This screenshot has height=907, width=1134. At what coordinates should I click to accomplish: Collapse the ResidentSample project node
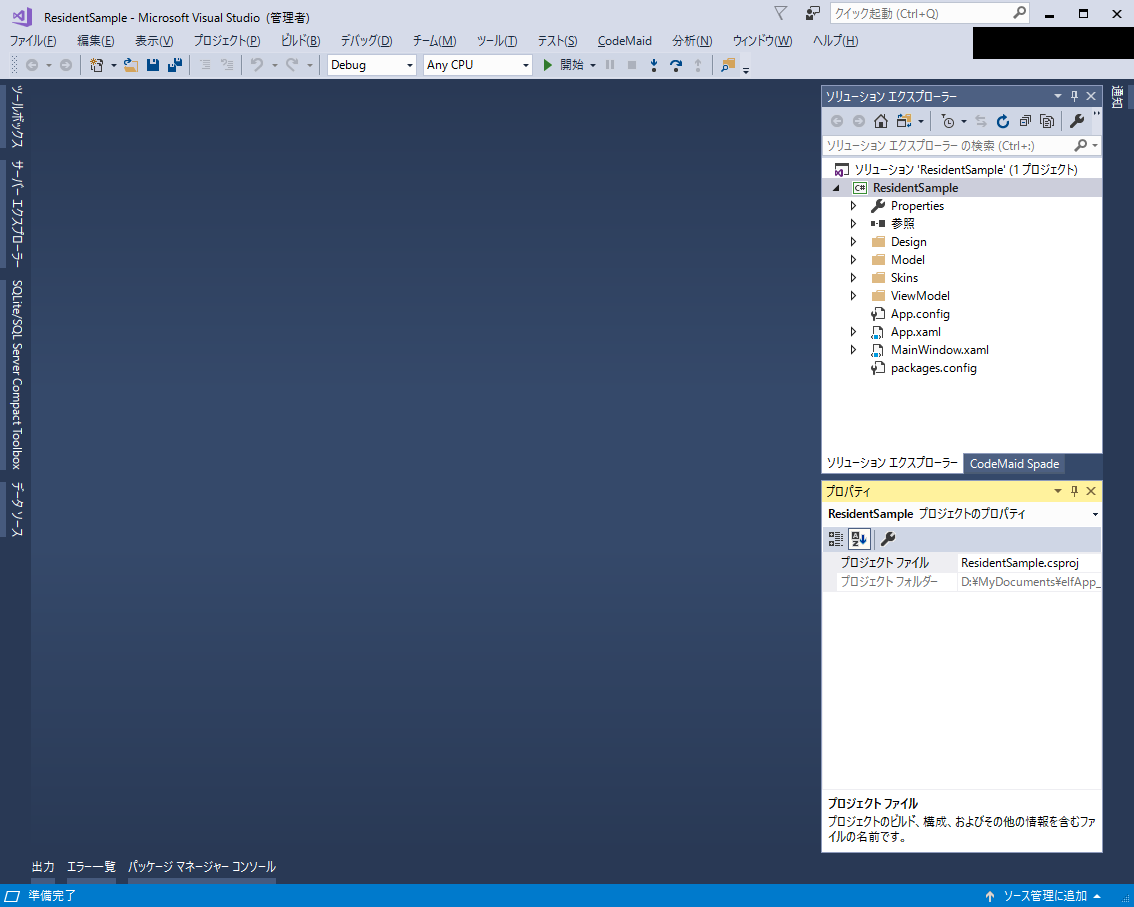tap(837, 188)
